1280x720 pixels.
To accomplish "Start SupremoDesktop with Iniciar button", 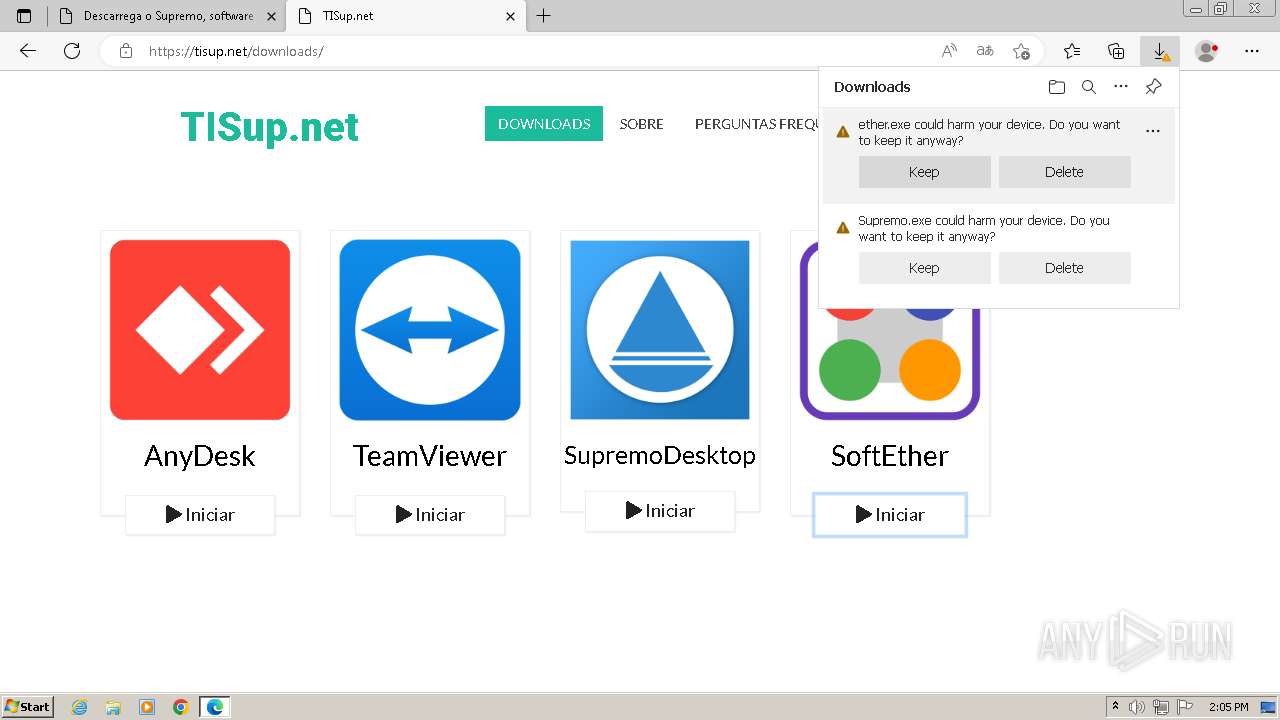I will 660,511.
